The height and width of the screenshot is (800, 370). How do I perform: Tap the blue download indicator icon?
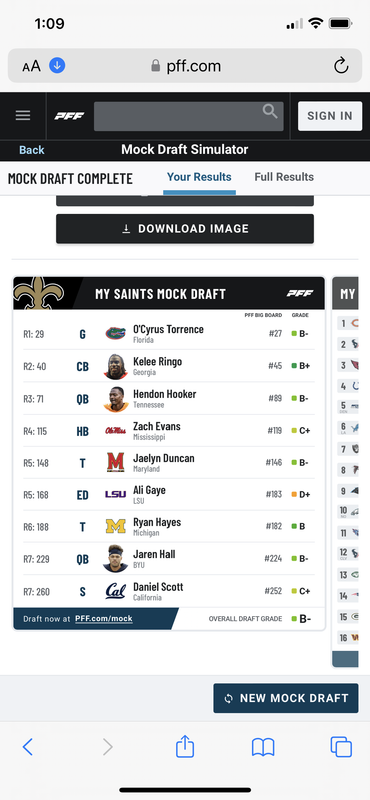click(57, 65)
